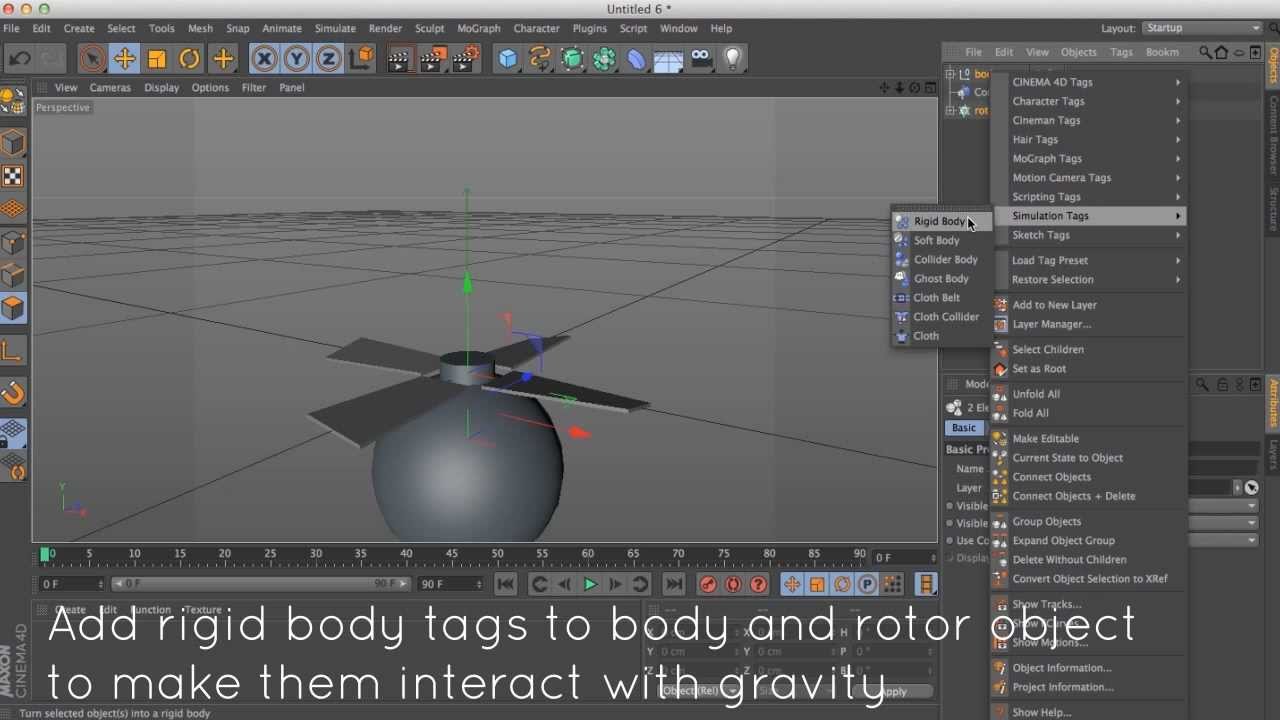Expand the Load Tag Preset submenu
Viewport: 1280px width, 720px height.
[x=1091, y=260]
